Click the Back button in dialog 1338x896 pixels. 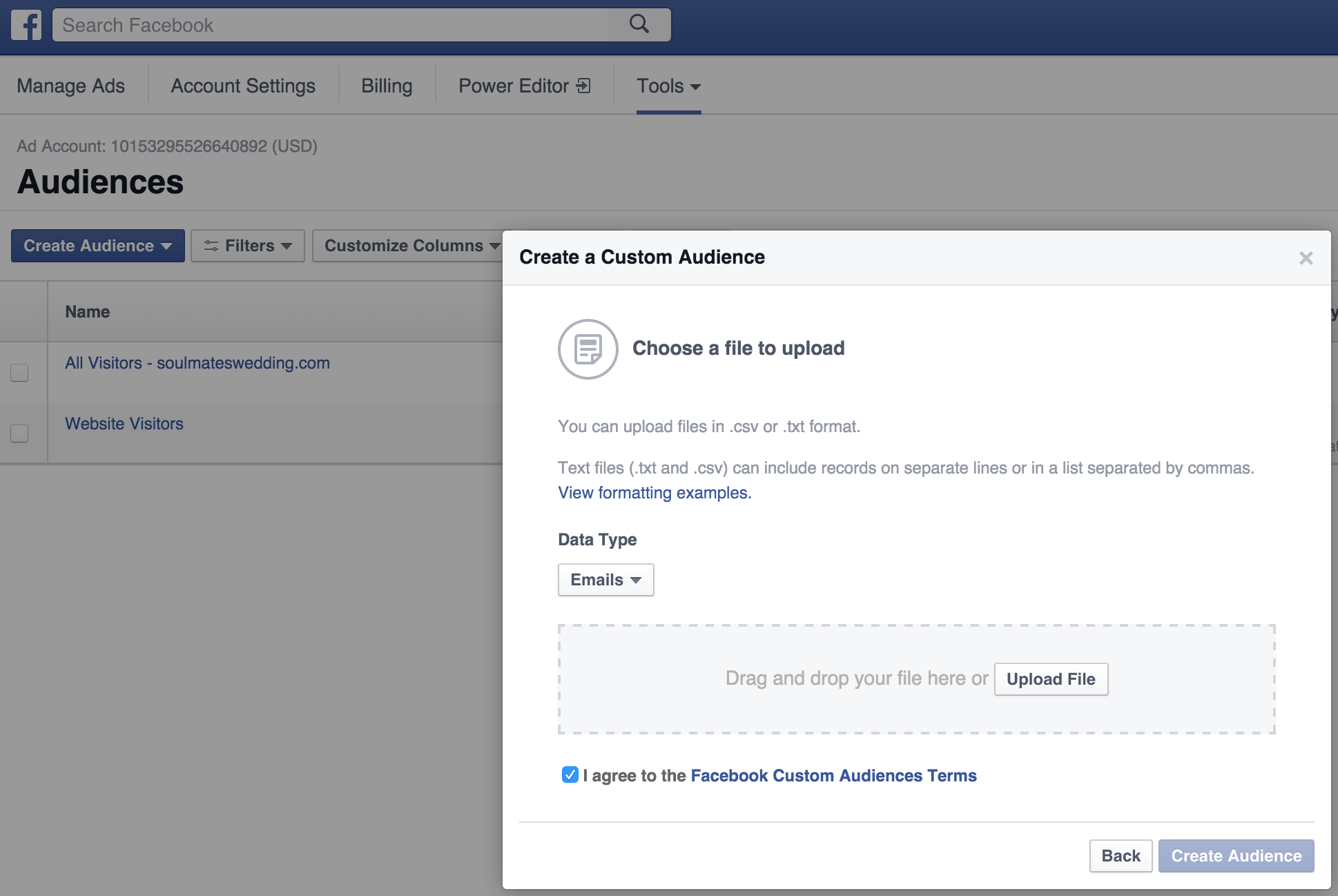[x=1120, y=855]
